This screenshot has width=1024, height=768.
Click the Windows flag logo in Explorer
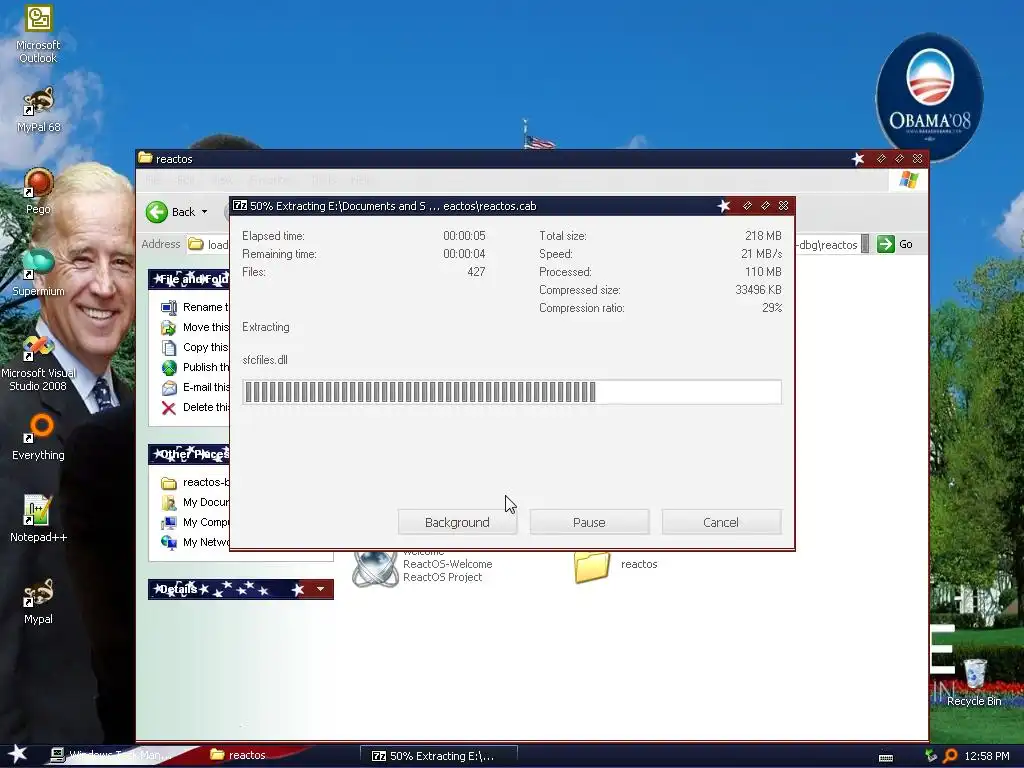coord(909,180)
